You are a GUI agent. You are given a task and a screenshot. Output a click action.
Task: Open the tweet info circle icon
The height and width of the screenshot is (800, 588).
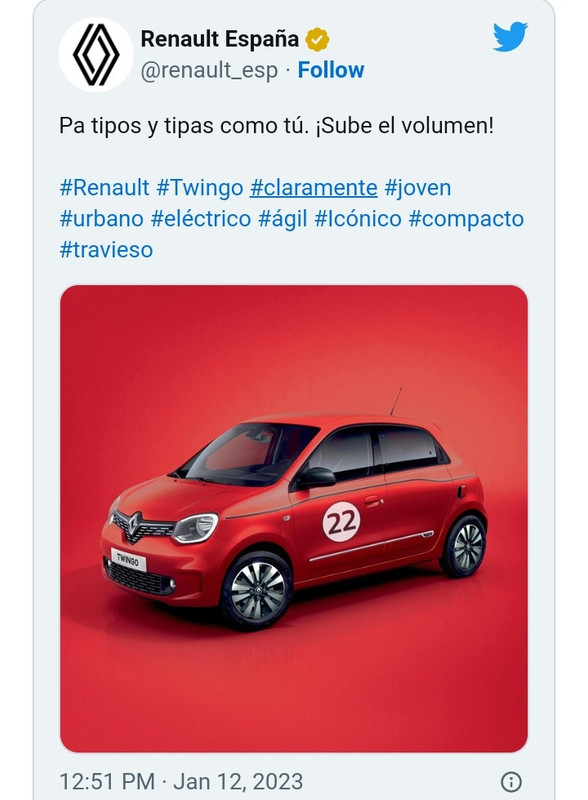coord(511,781)
